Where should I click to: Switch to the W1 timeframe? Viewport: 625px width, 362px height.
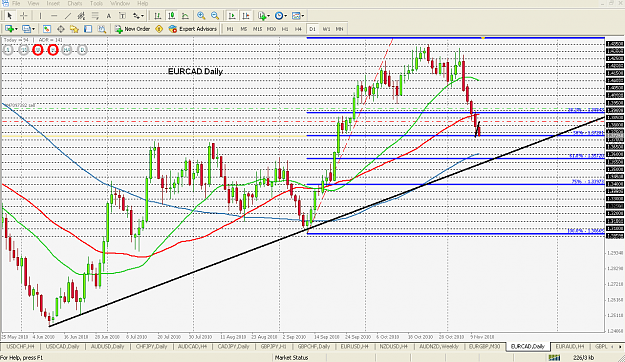click(x=326, y=29)
